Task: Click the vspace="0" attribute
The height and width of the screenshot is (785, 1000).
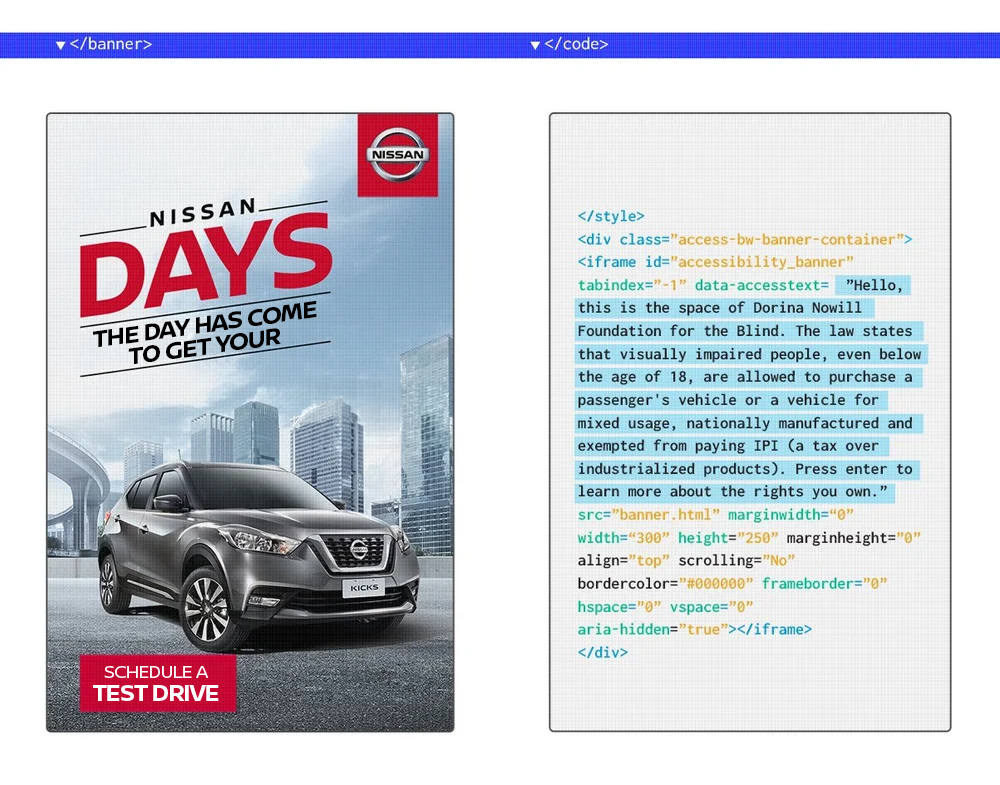Action: click(x=711, y=606)
